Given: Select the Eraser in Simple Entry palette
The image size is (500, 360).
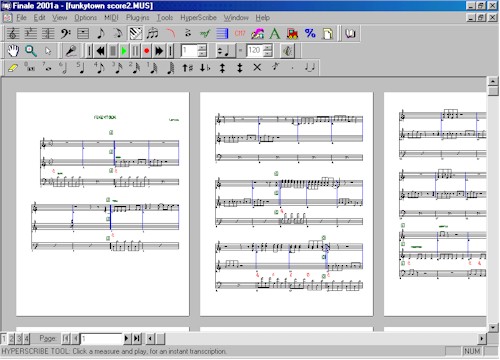Looking at the screenshot, I should [x=12, y=68].
